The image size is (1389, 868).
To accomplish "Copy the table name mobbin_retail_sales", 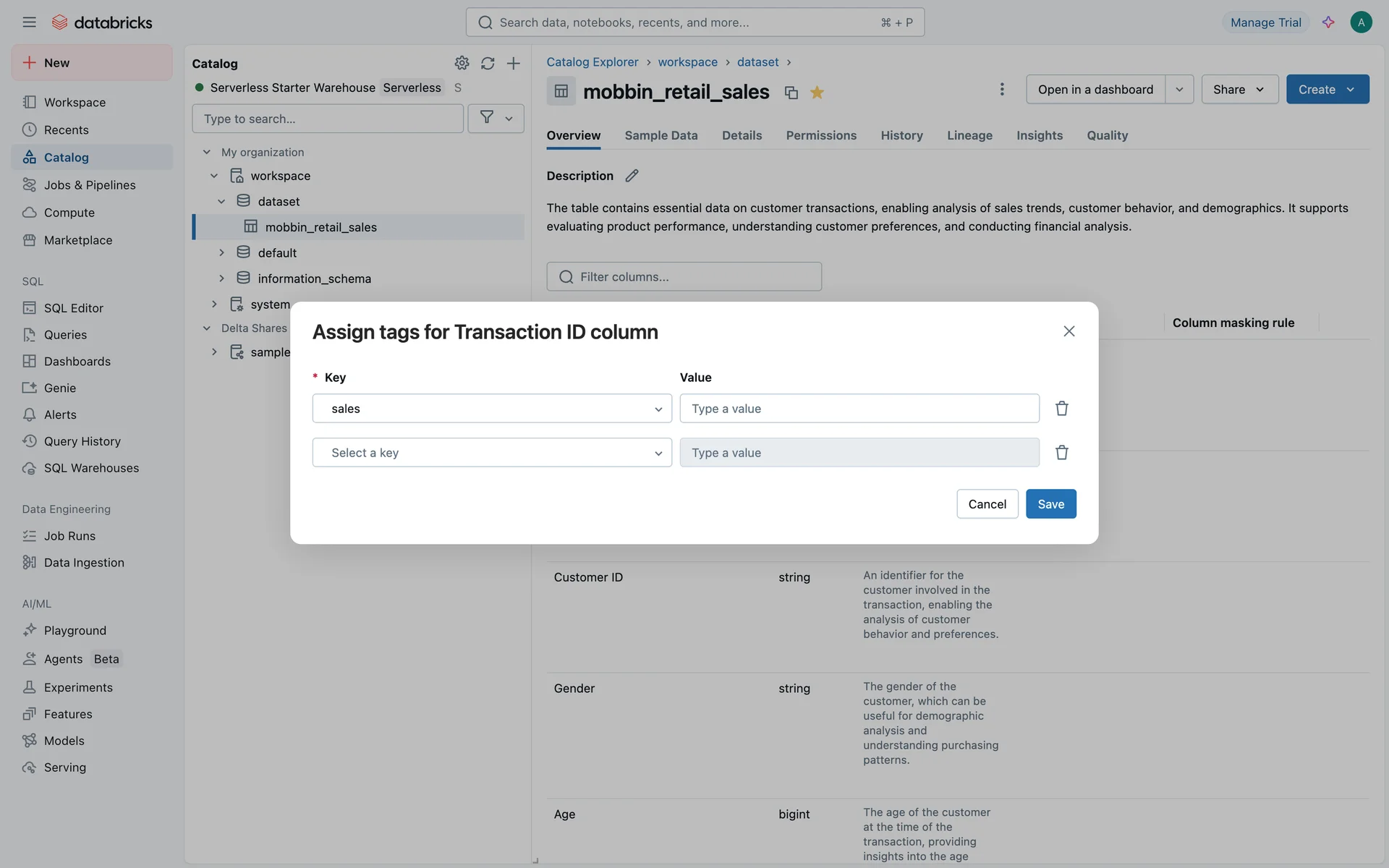I will 791,93.
